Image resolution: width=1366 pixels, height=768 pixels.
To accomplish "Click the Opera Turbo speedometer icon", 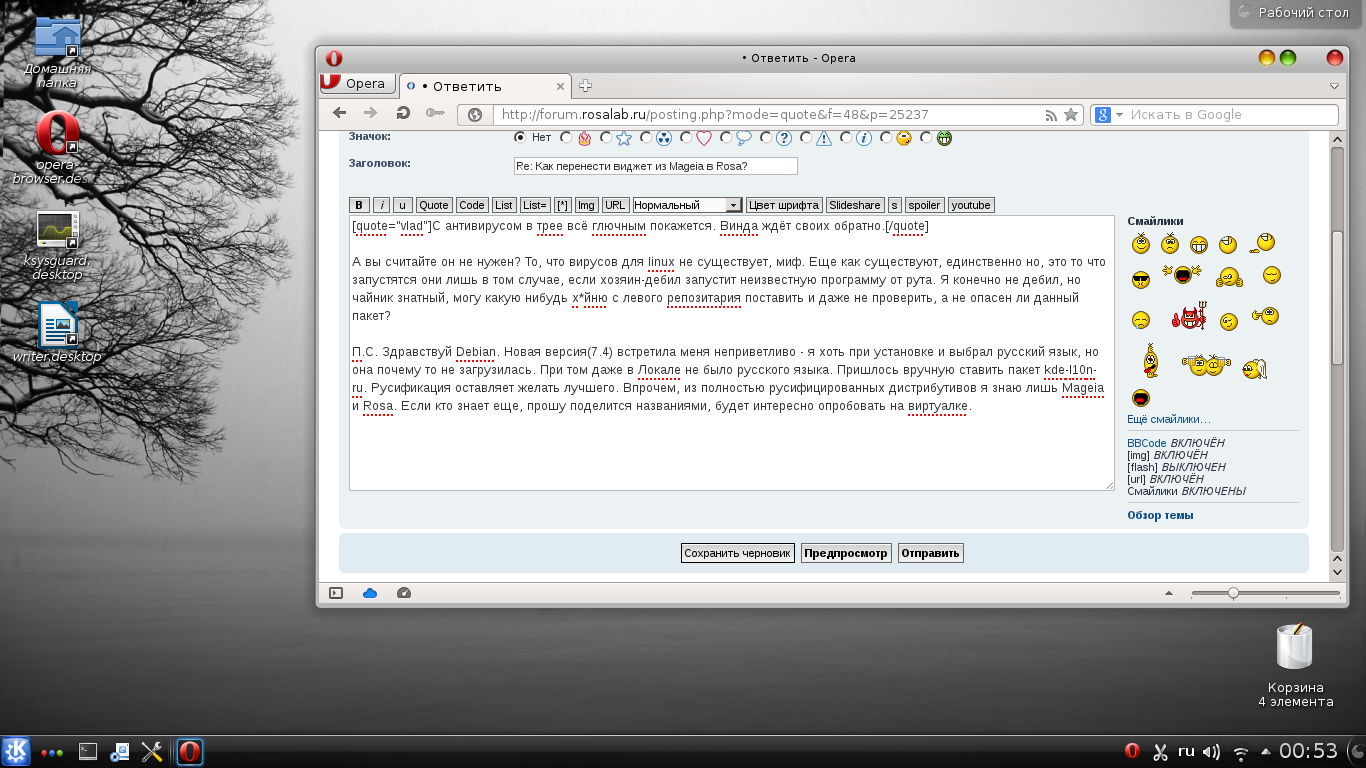I will pos(404,593).
